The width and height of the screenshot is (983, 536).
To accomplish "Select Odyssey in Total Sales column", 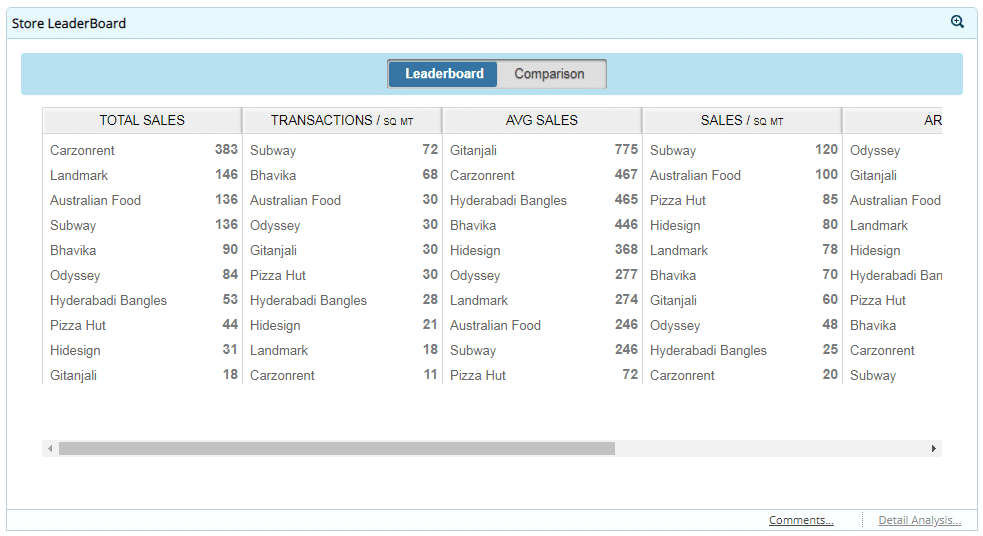I will (x=75, y=276).
